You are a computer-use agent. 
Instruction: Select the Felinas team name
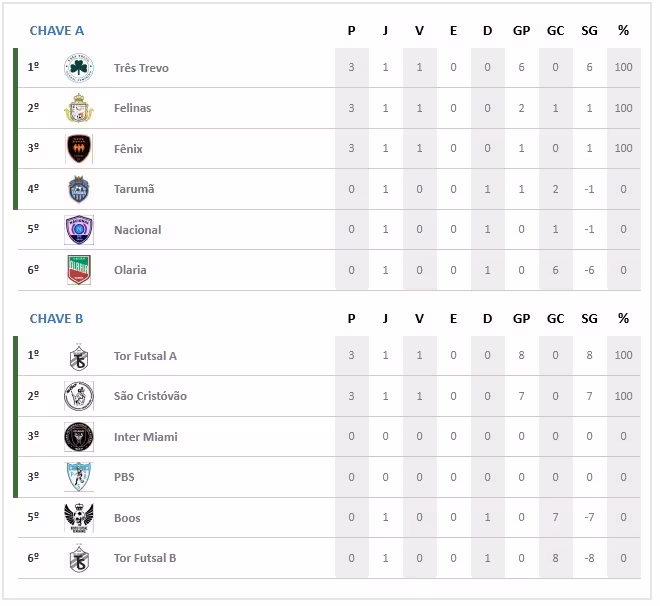click(x=132, y=108)
